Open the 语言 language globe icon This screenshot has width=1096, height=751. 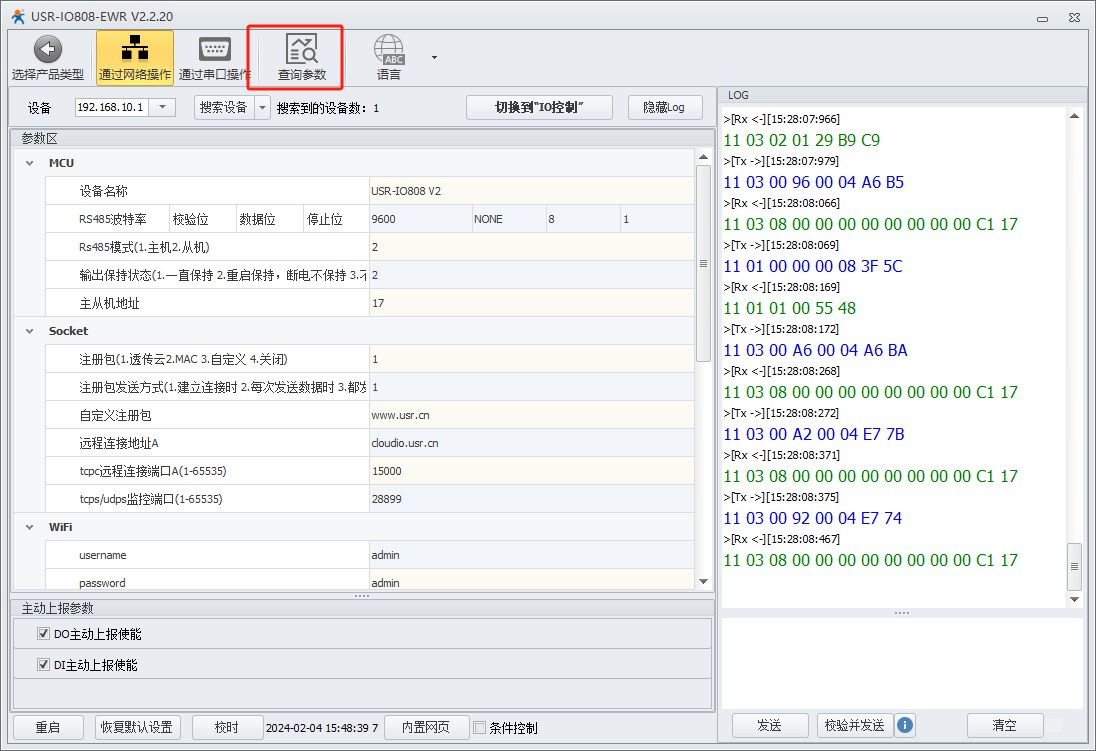pos(389,50)
